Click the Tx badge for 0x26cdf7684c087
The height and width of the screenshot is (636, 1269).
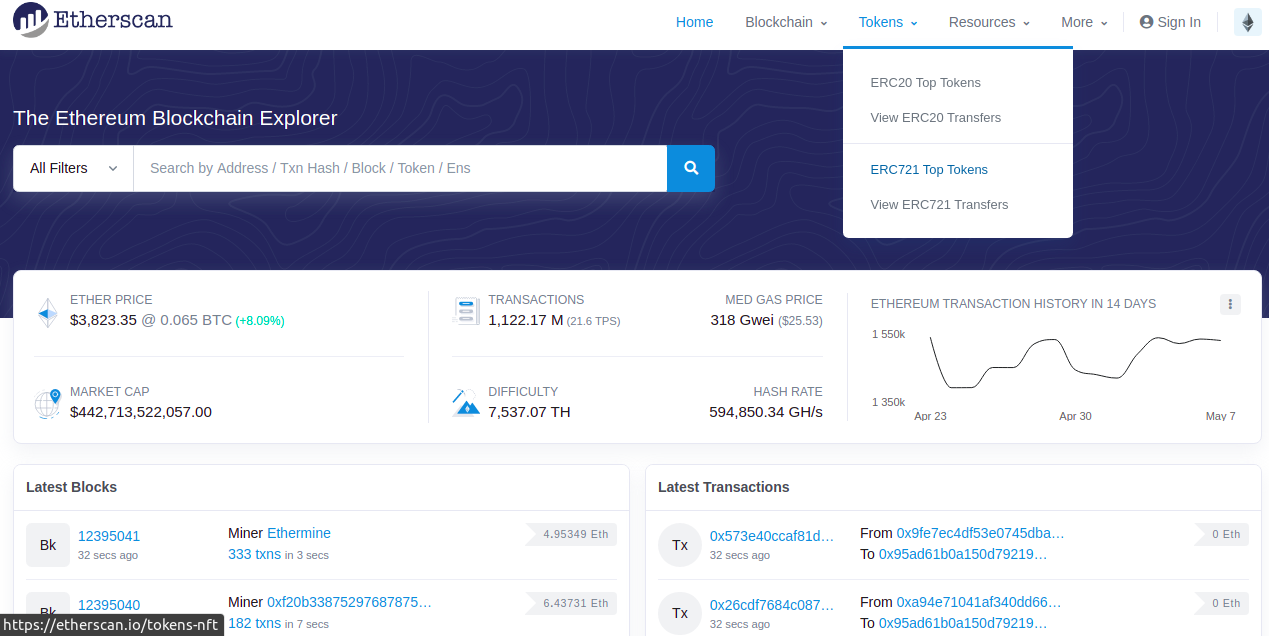coord(680,613)
